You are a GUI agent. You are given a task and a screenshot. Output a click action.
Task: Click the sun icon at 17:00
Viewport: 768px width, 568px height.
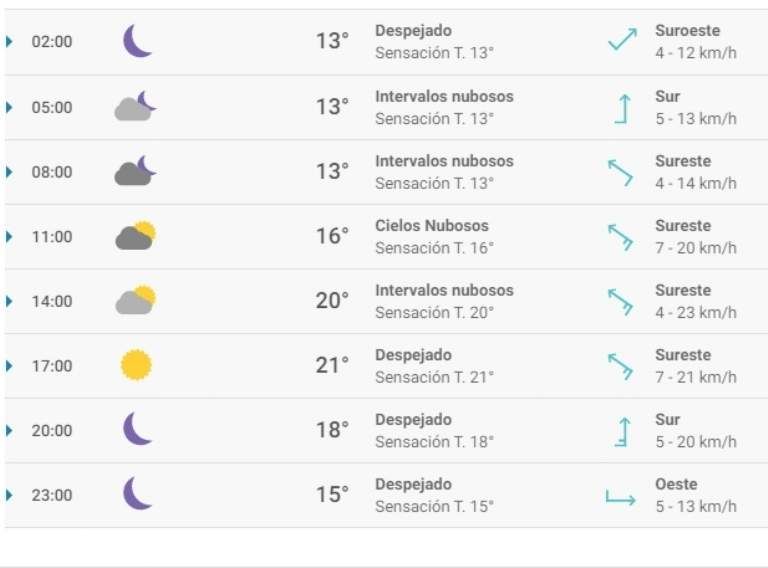[136, 365]
